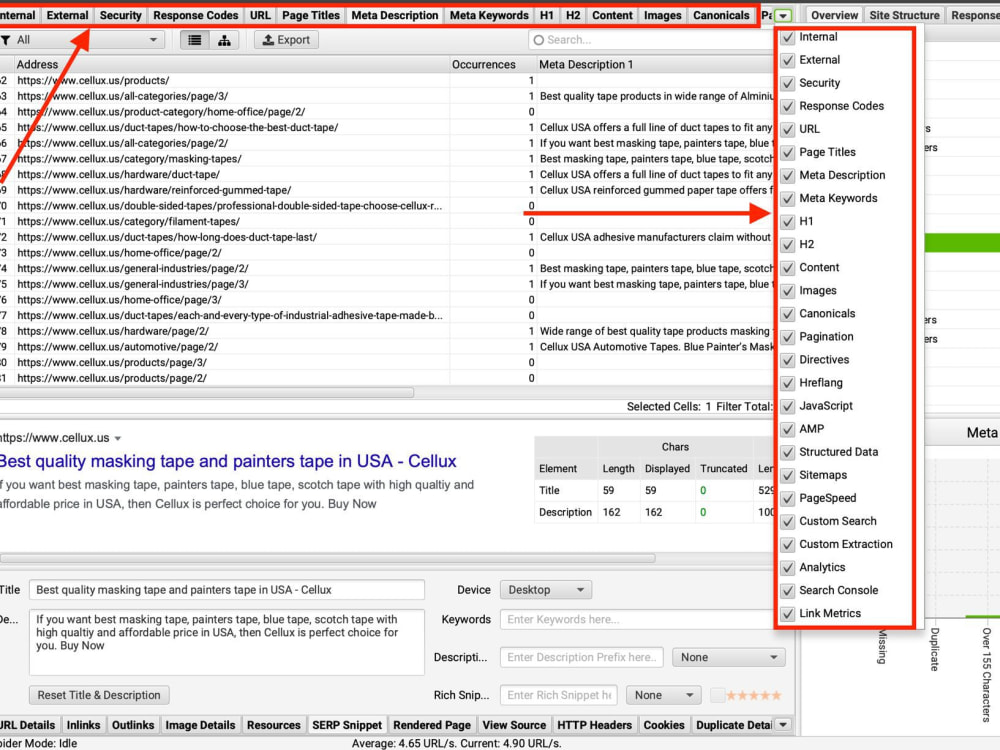The height and width of the screenshot is (750, 1000).
Task: Open the All filter dropdown
Action: (82, 40)
